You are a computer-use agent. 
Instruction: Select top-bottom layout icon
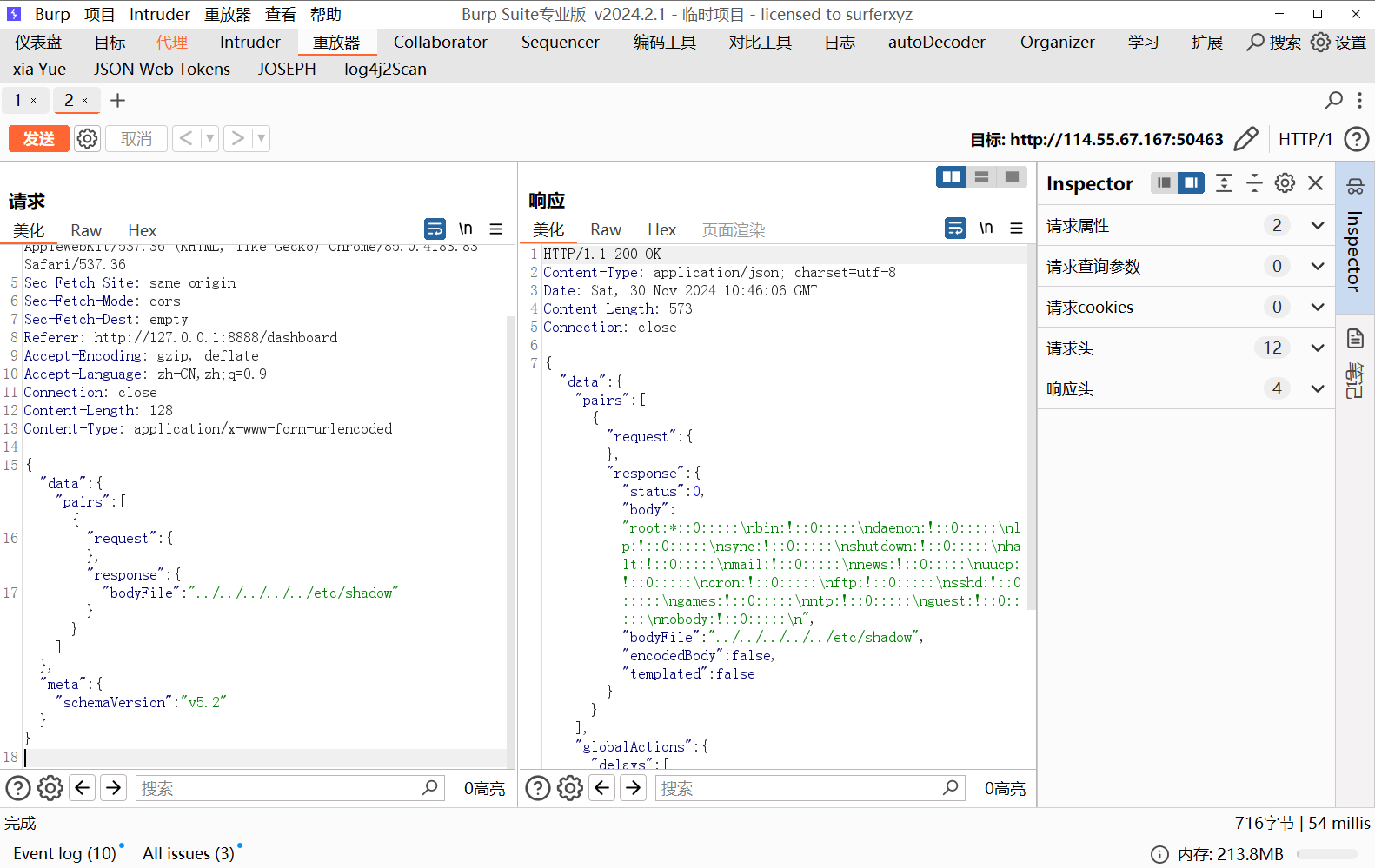click(981, 176)
